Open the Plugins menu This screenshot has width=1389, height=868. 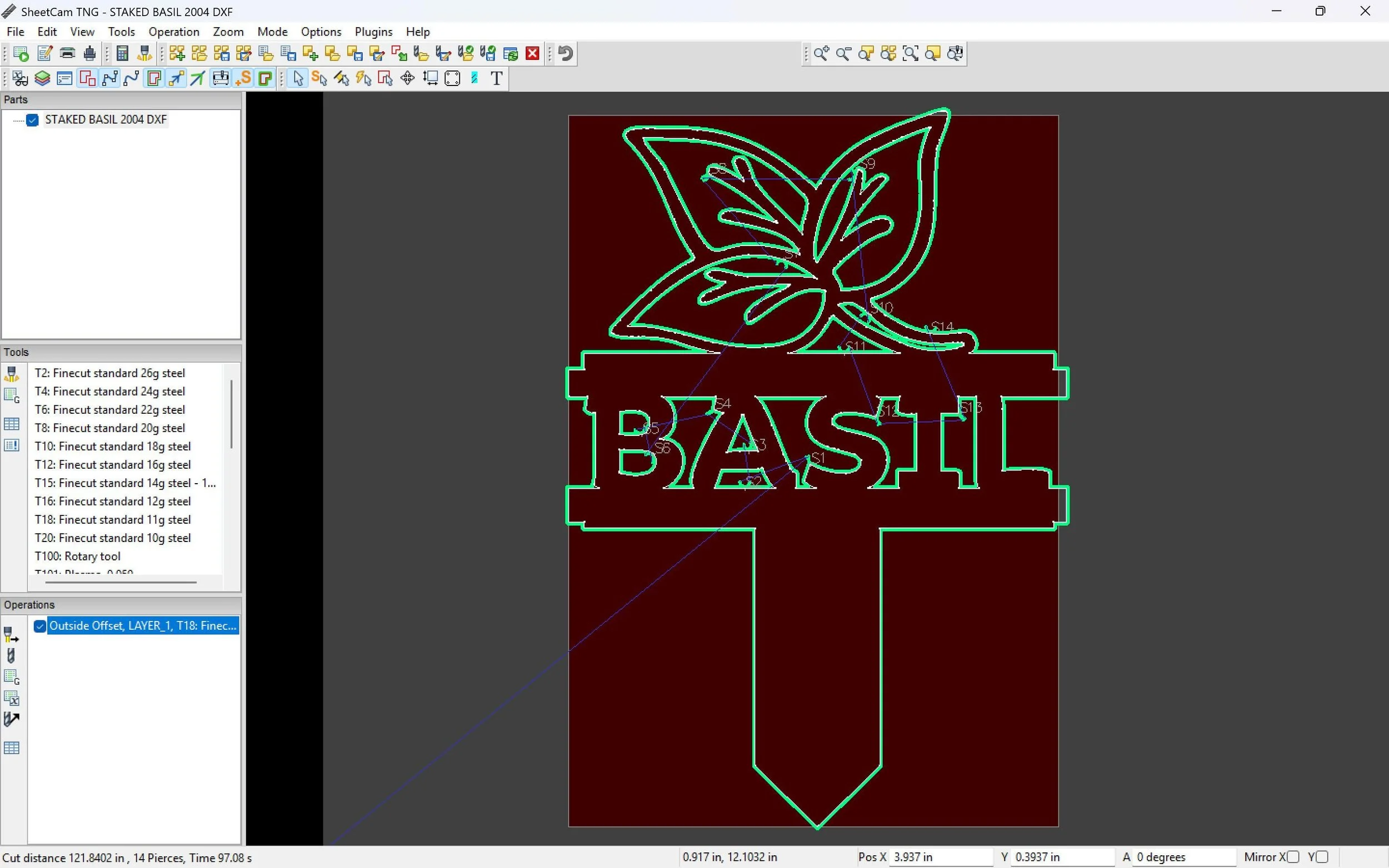point(373,32)
